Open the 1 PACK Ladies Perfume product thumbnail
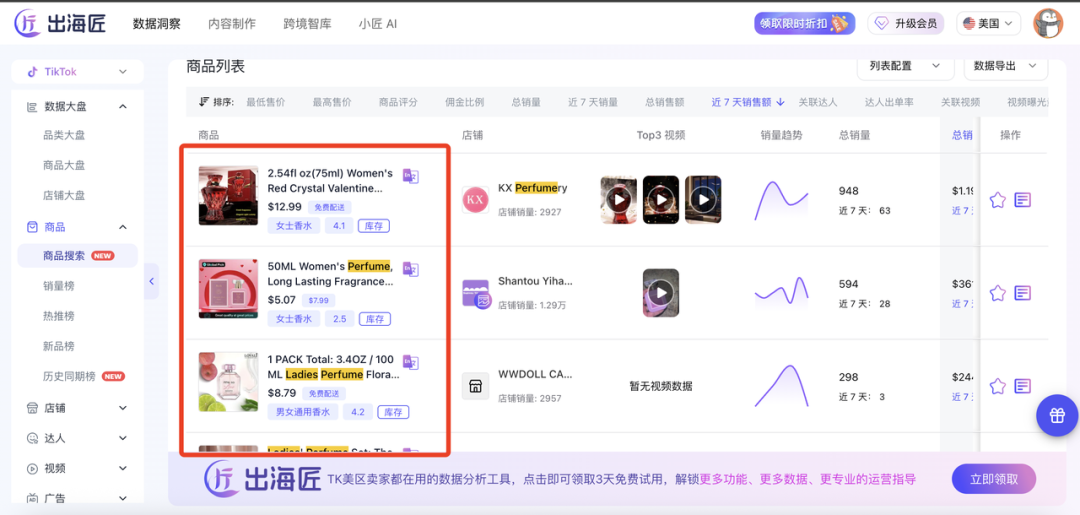The width and height of the screenshot is (1080, 515). click(228, 382)
